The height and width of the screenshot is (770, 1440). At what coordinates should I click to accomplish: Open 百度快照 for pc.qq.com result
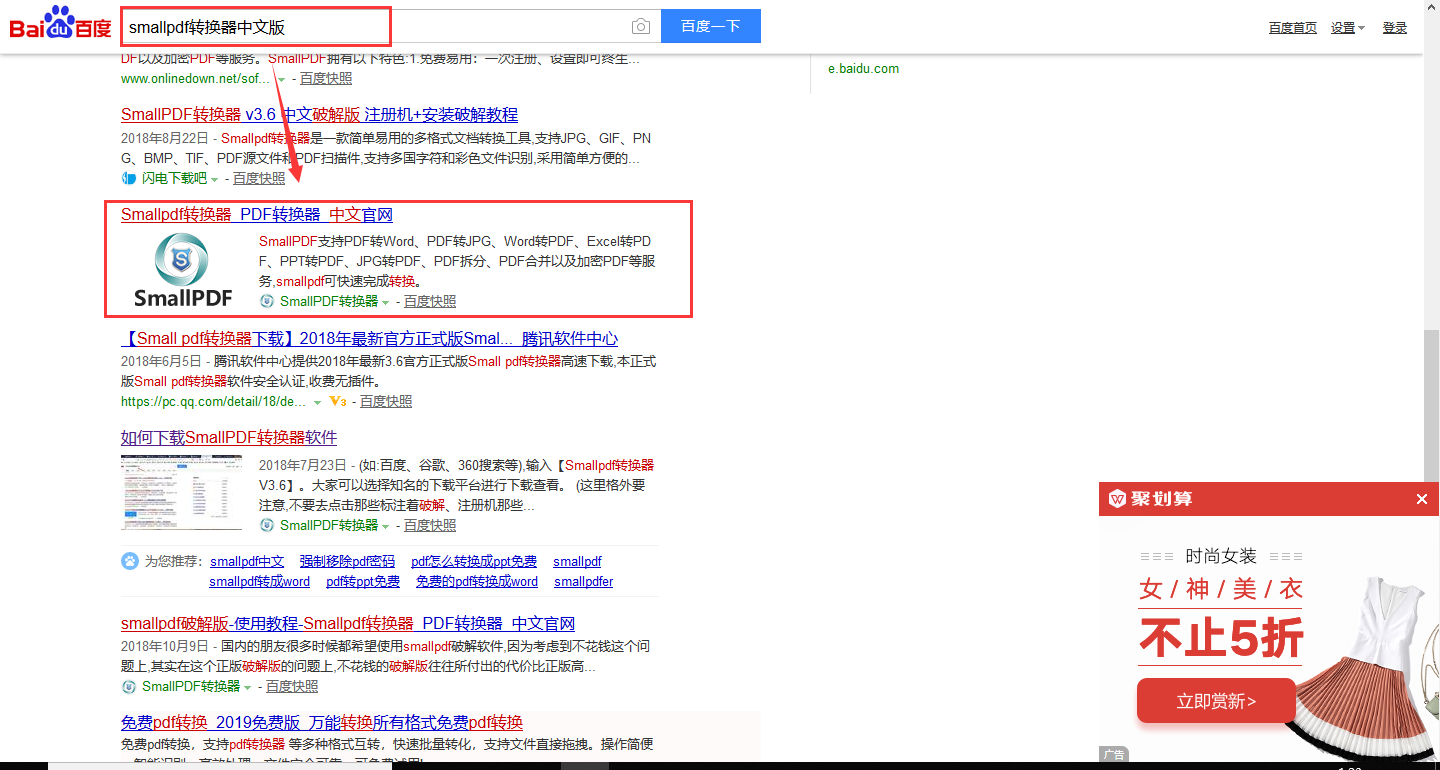click(x=386, y=401)
